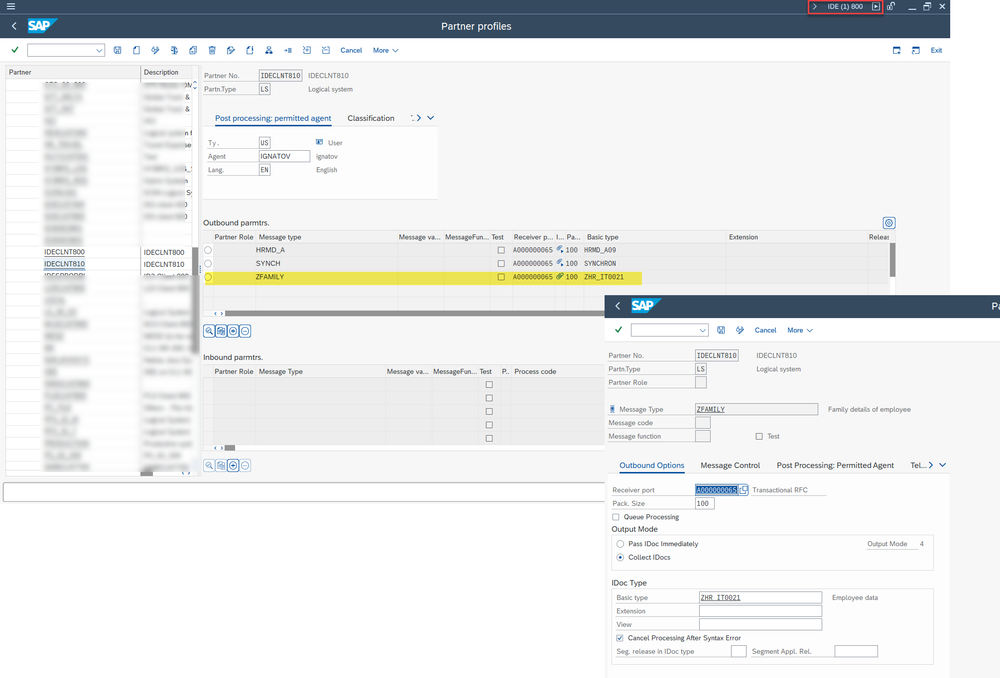Click the Save icon in the toolbar
This screenshot has height=678, width=1000.
click(117, 50)
